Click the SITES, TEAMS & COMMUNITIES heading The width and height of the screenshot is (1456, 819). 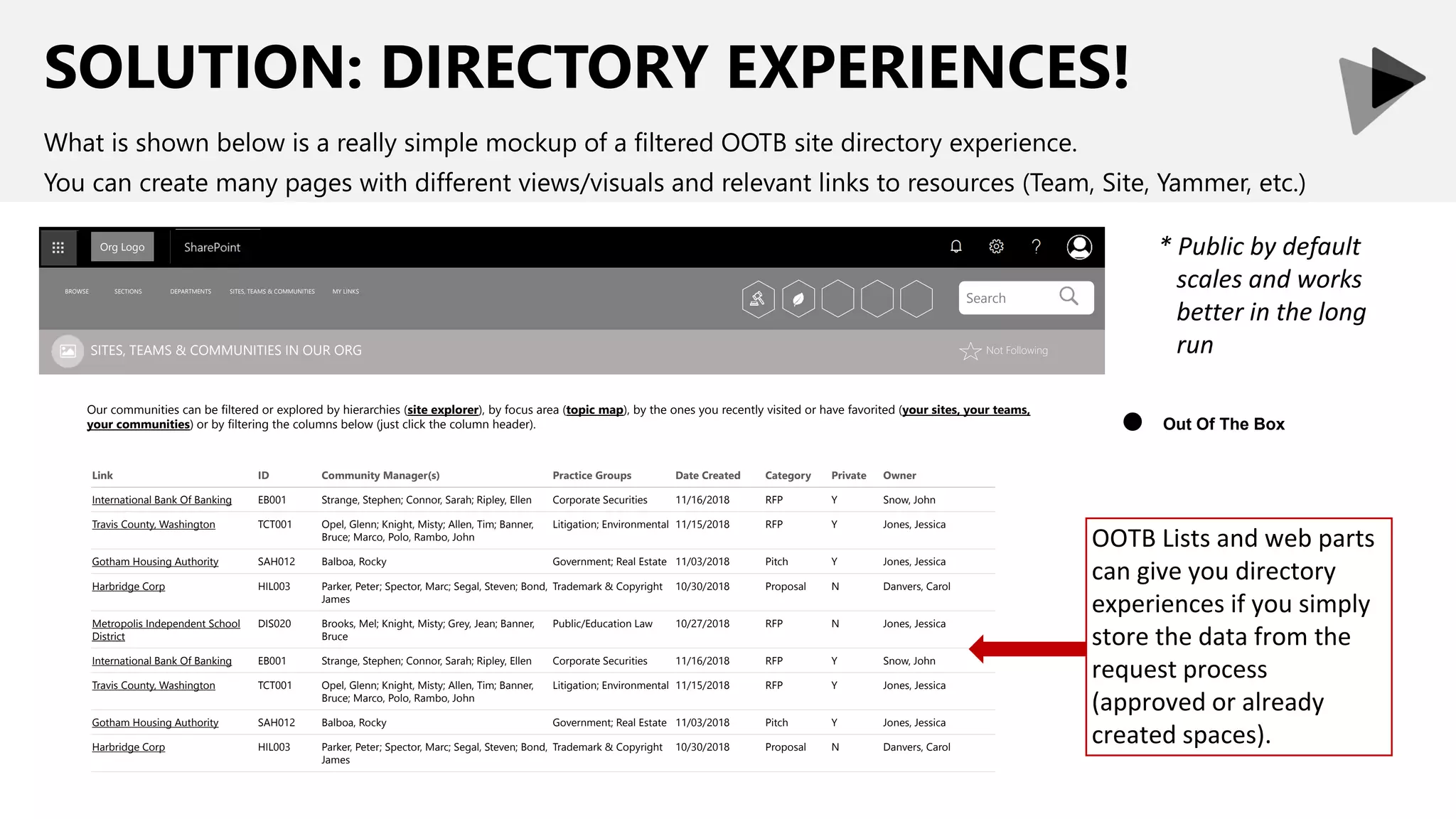tap(226, 350)
